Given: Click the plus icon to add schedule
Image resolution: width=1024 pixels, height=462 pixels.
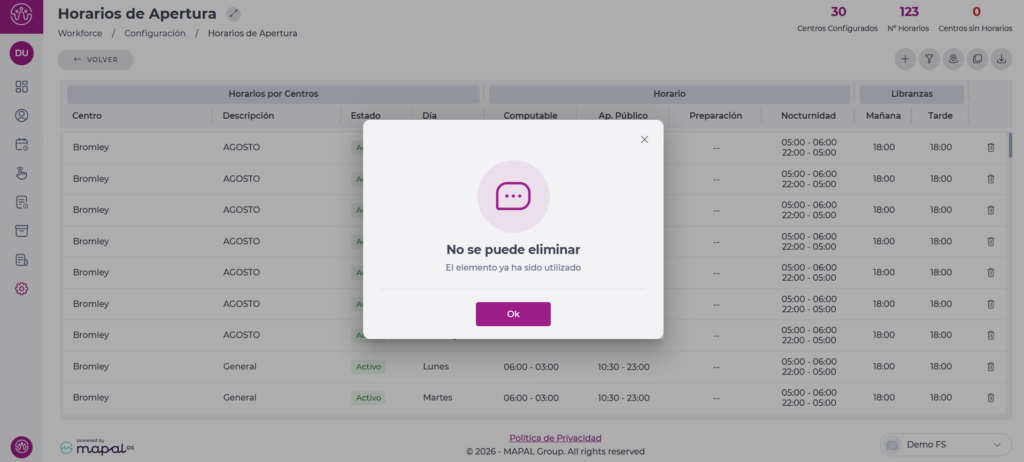Looking at the screenshot, I should point(905,60).
